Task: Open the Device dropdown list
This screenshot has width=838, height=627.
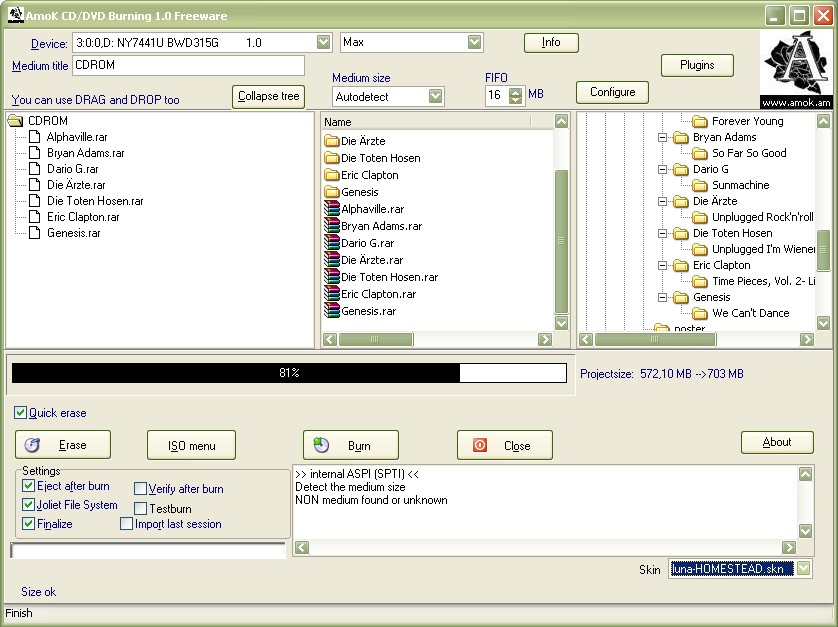Action: point(323,42)
